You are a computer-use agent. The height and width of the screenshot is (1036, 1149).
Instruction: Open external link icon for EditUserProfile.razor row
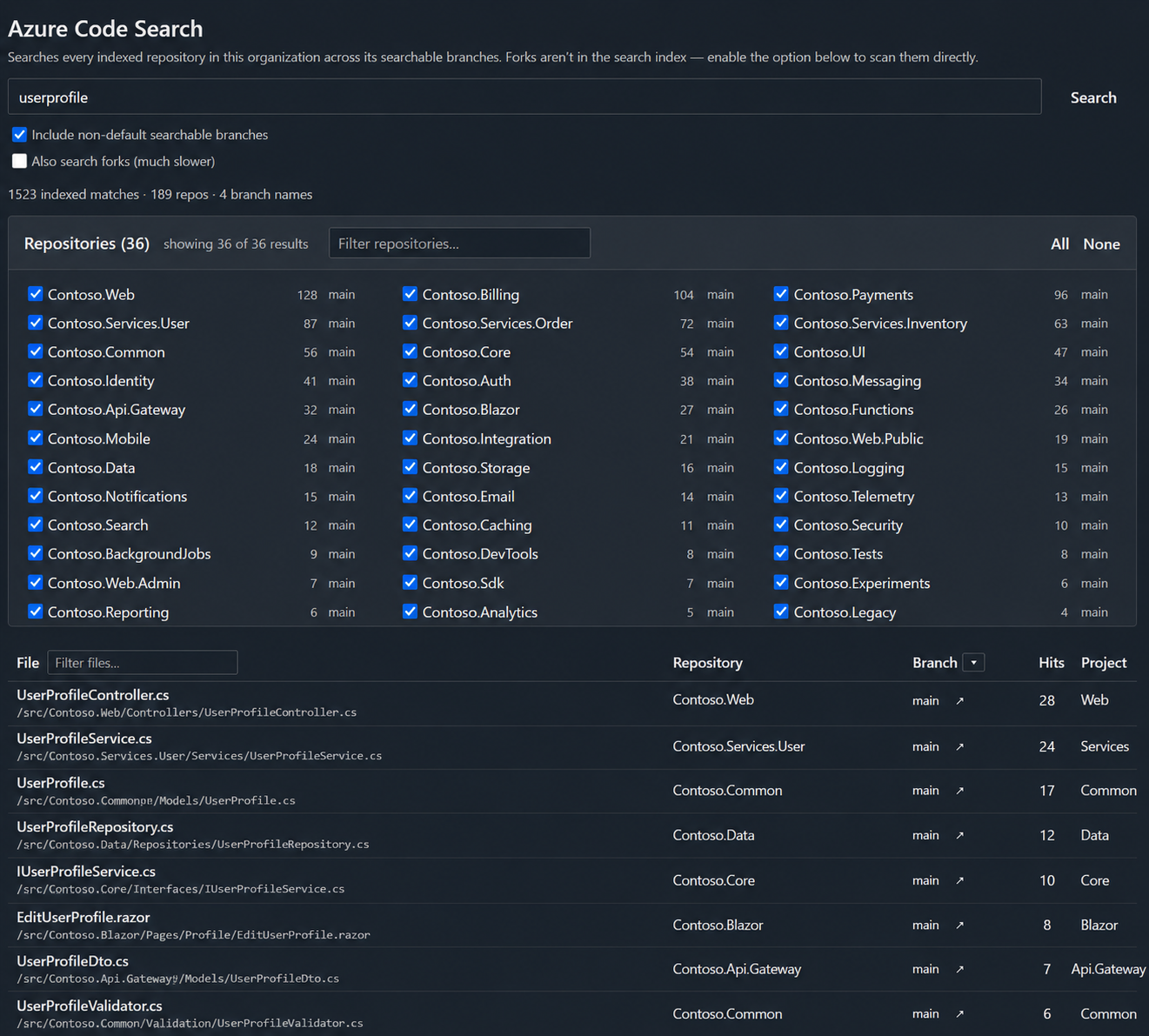pos(959,926)
